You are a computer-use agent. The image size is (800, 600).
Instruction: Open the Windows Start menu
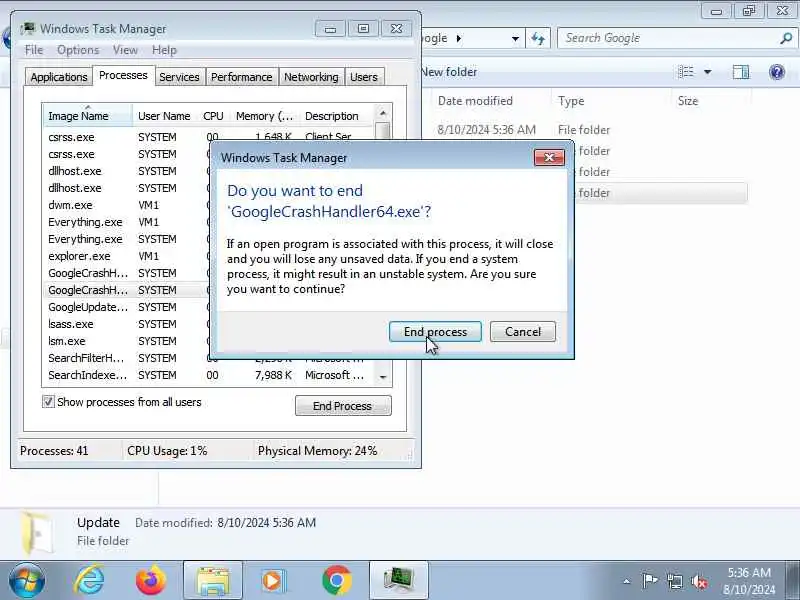[27, 580]
